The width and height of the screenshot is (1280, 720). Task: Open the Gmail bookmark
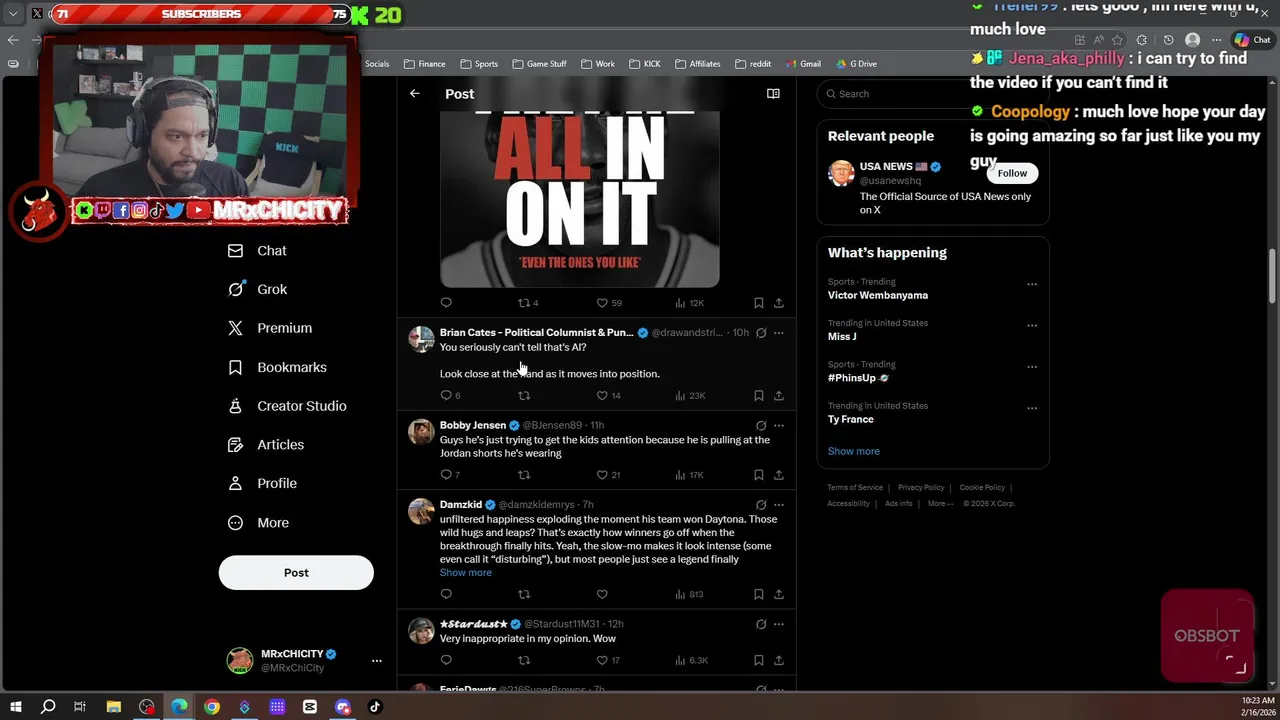(x=803, y=64)
